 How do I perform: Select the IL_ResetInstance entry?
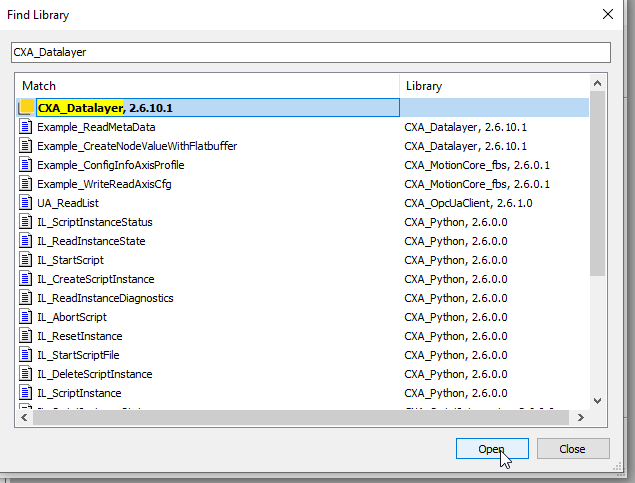79,336
